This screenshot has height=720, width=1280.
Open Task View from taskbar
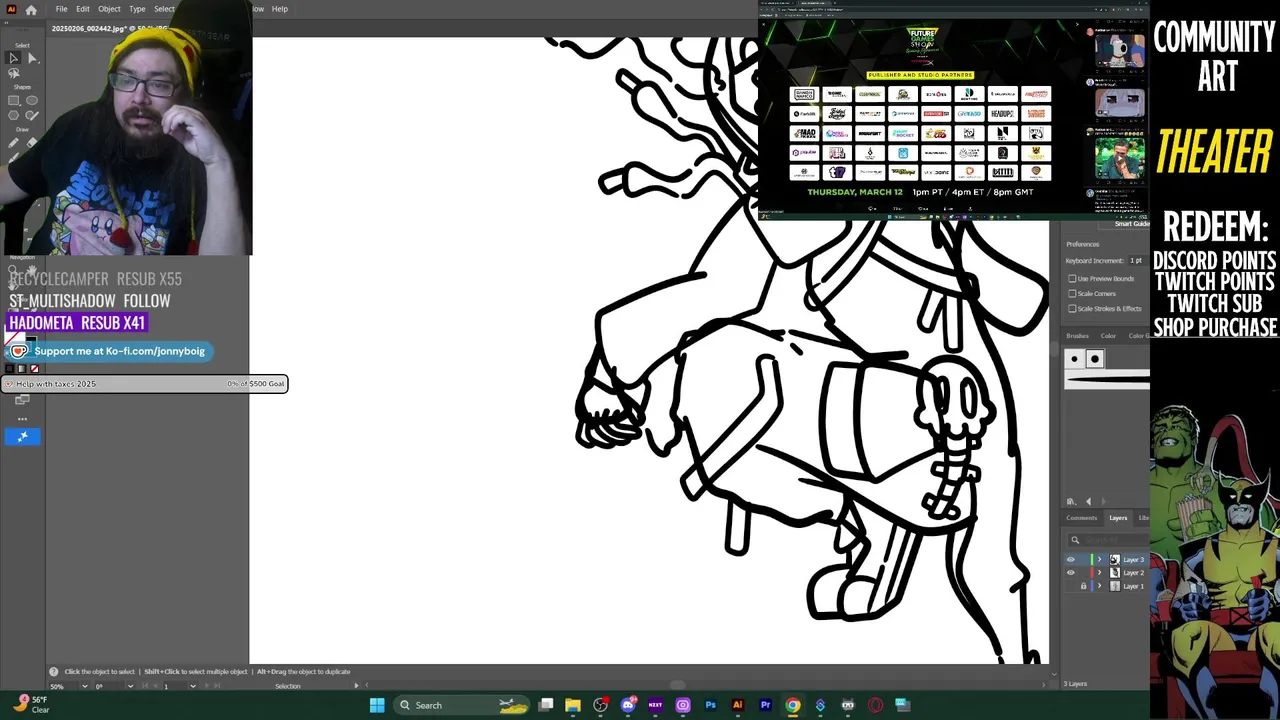(x=546, y=705)
